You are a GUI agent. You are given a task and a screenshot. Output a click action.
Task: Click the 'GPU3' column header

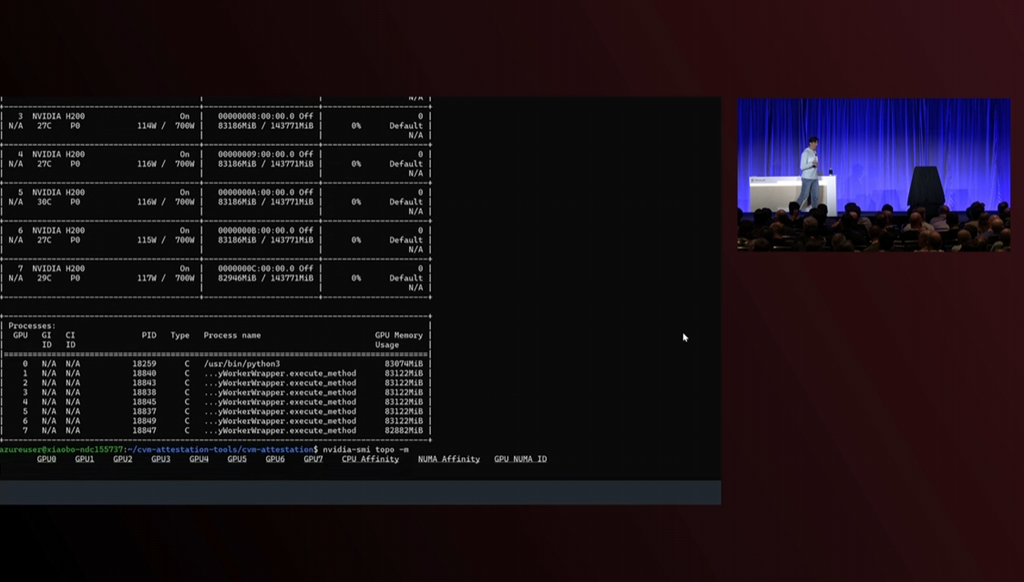click(161, 459)
